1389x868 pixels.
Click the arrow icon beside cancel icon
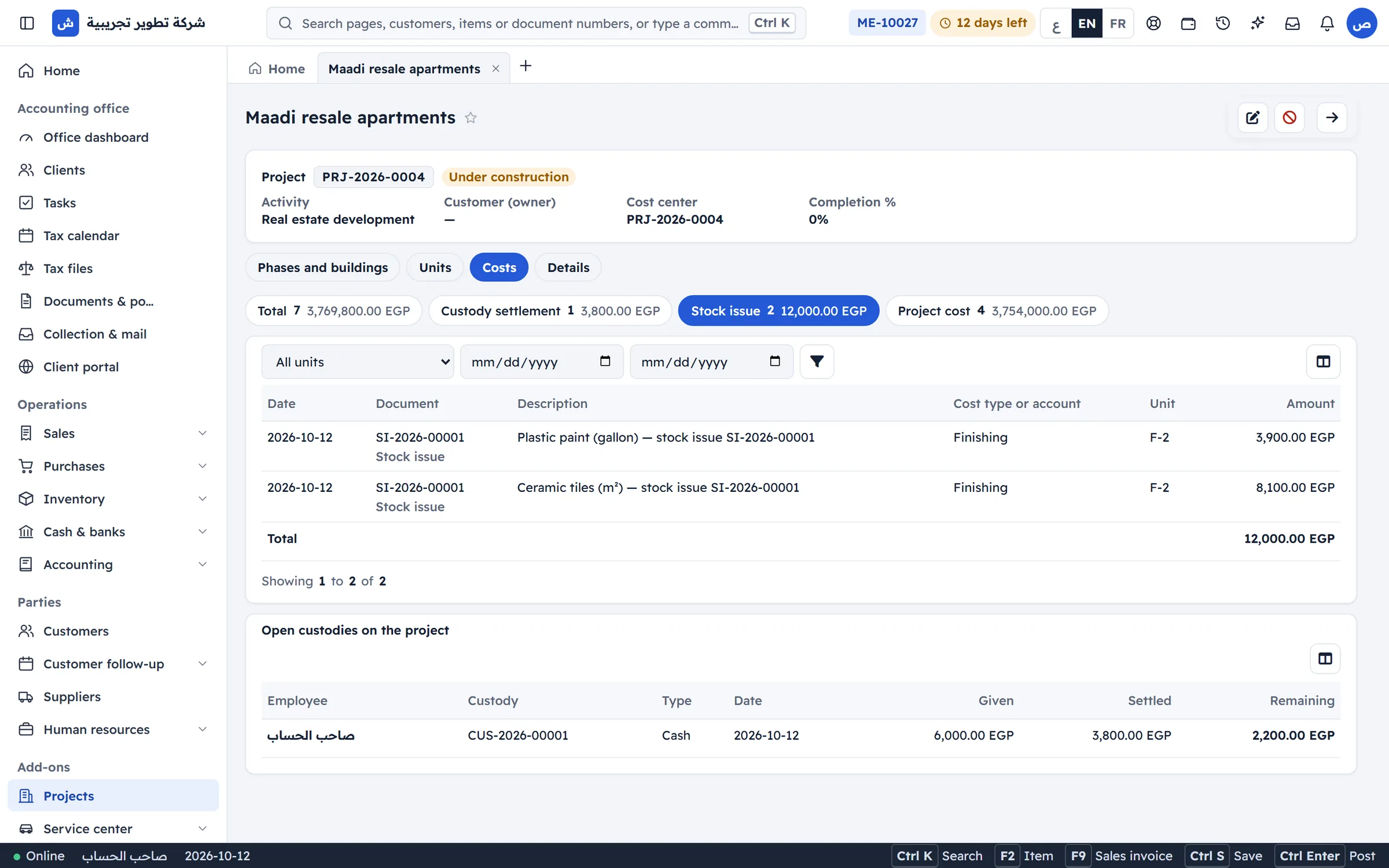pos(1332,117)
